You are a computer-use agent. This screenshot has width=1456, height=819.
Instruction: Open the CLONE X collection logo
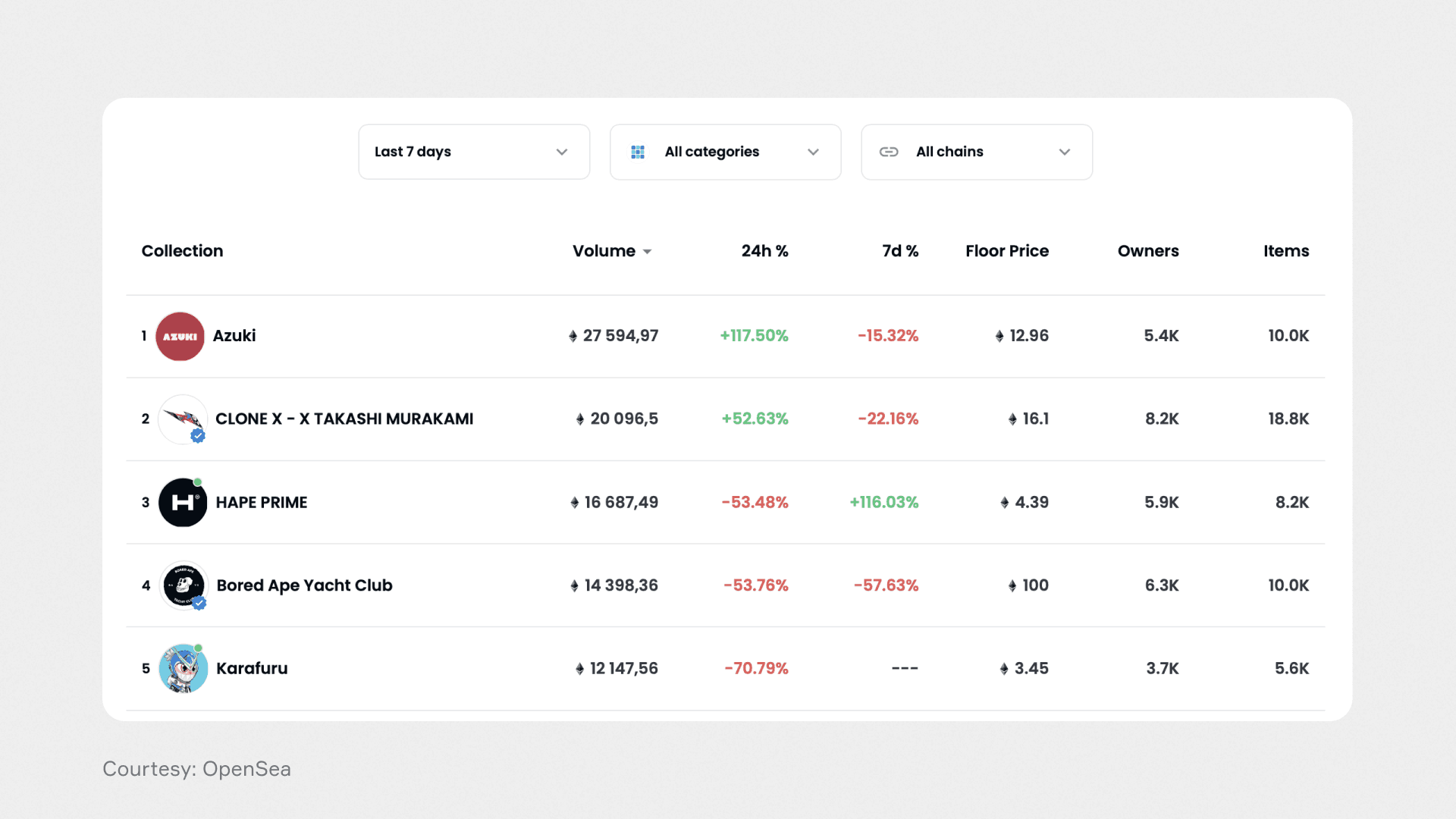[182, 419]
